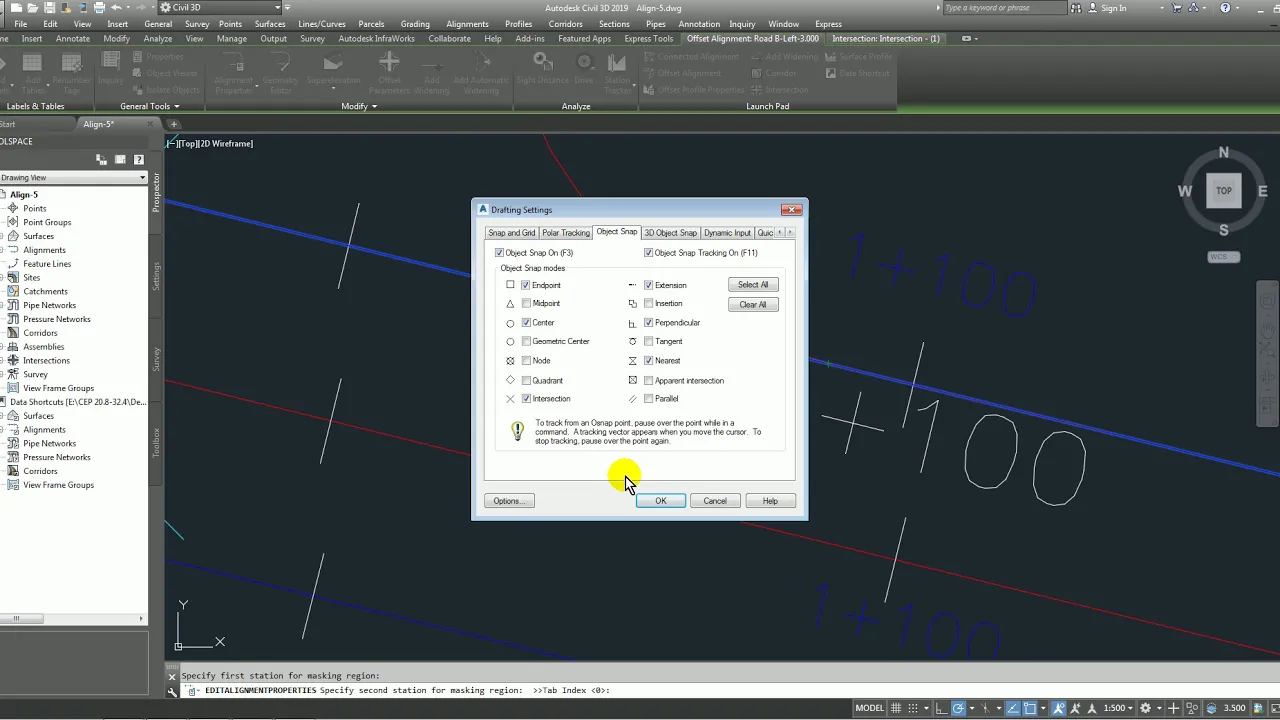Toggle polar tracking icon in status bar

click(x=959, y=708)
